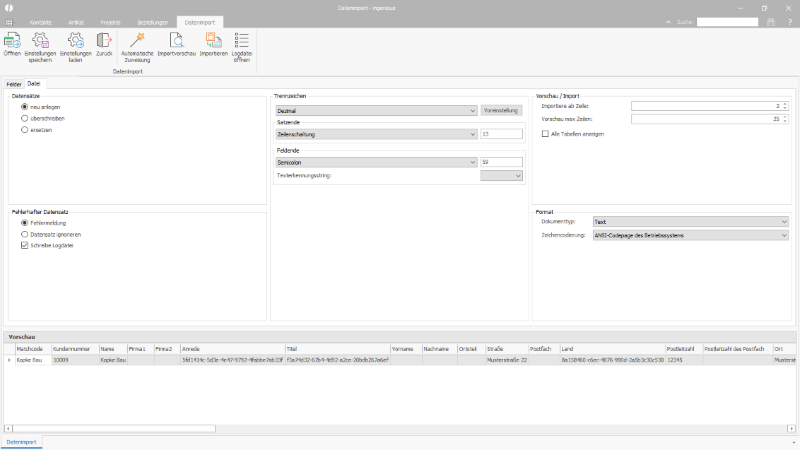Open the log file via Logdatei öffnen
The width and height of the screenshot is (800, 450).
point(242,41)
